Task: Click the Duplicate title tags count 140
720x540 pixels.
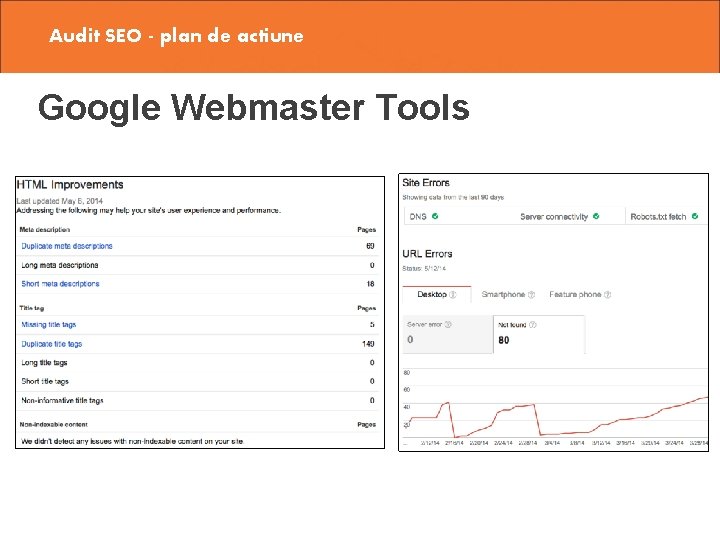Action: coord(368,344)
